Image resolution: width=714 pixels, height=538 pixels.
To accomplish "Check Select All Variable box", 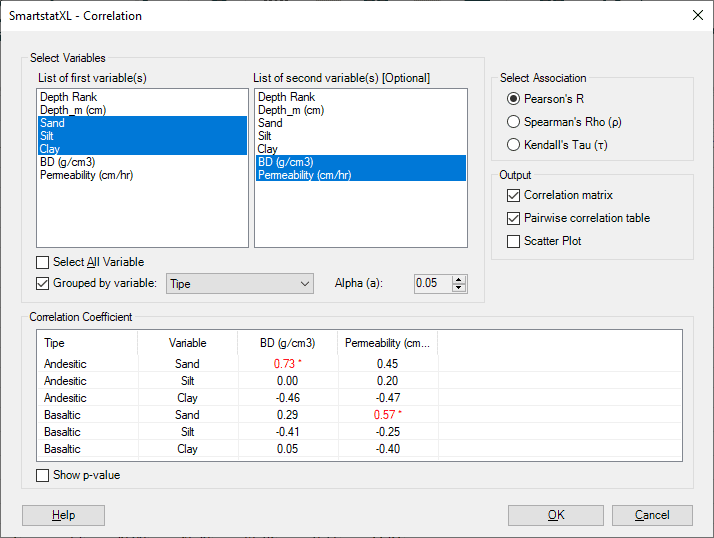I will pos(42,262).
